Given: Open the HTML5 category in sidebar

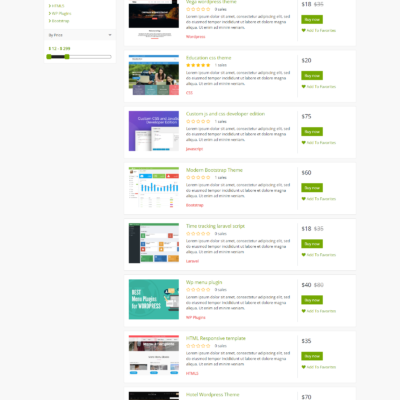Looking at the screenshot, I should click(x=57, y=6).
